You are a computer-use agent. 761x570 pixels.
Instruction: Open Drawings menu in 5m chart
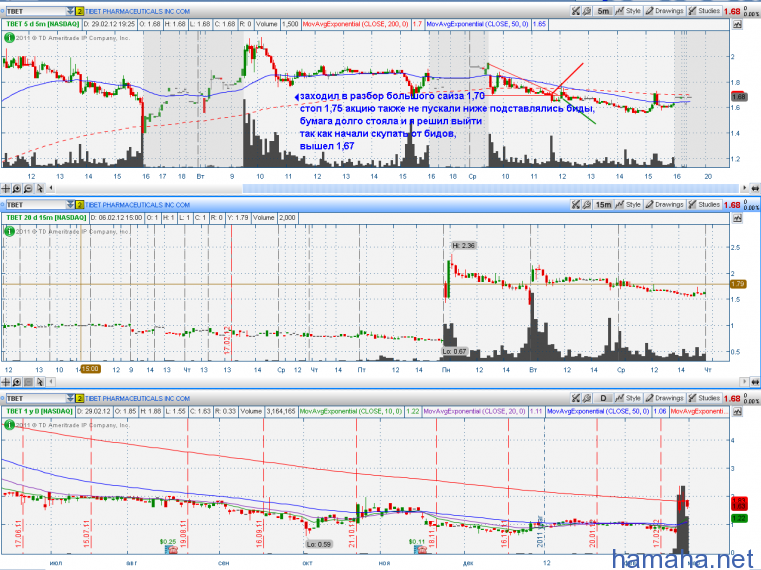[664, 11]
